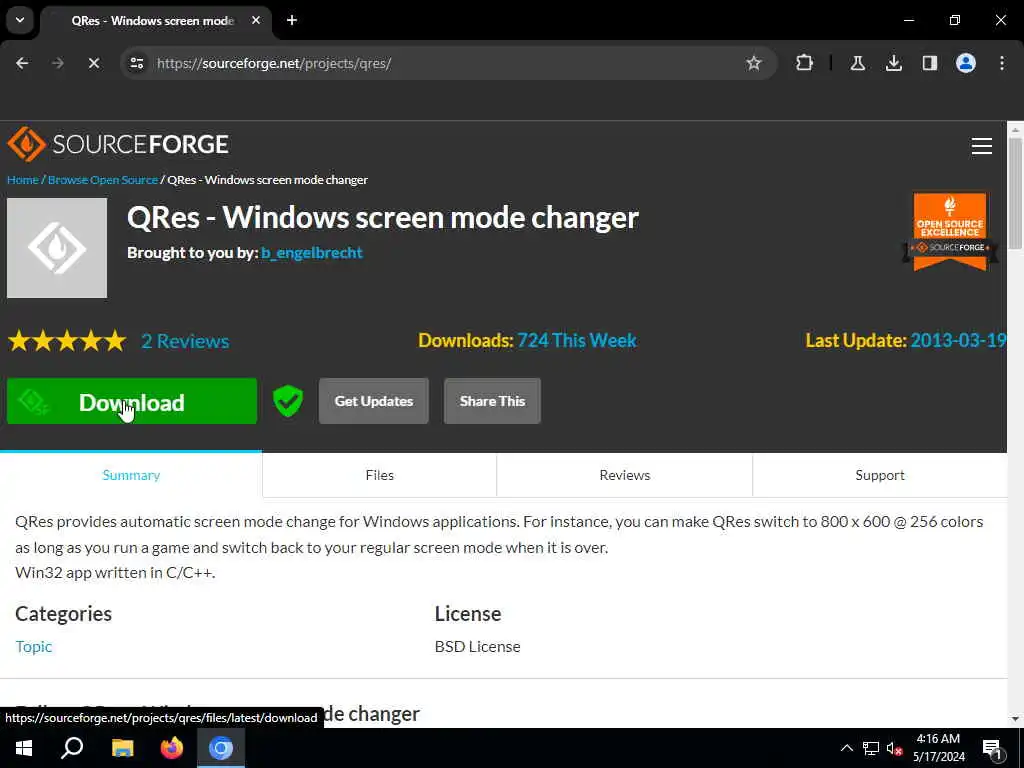This screenshot has width=1024, height=768.
Task: Open the Chrome three-dot menu
Action: coord(1002,63)
